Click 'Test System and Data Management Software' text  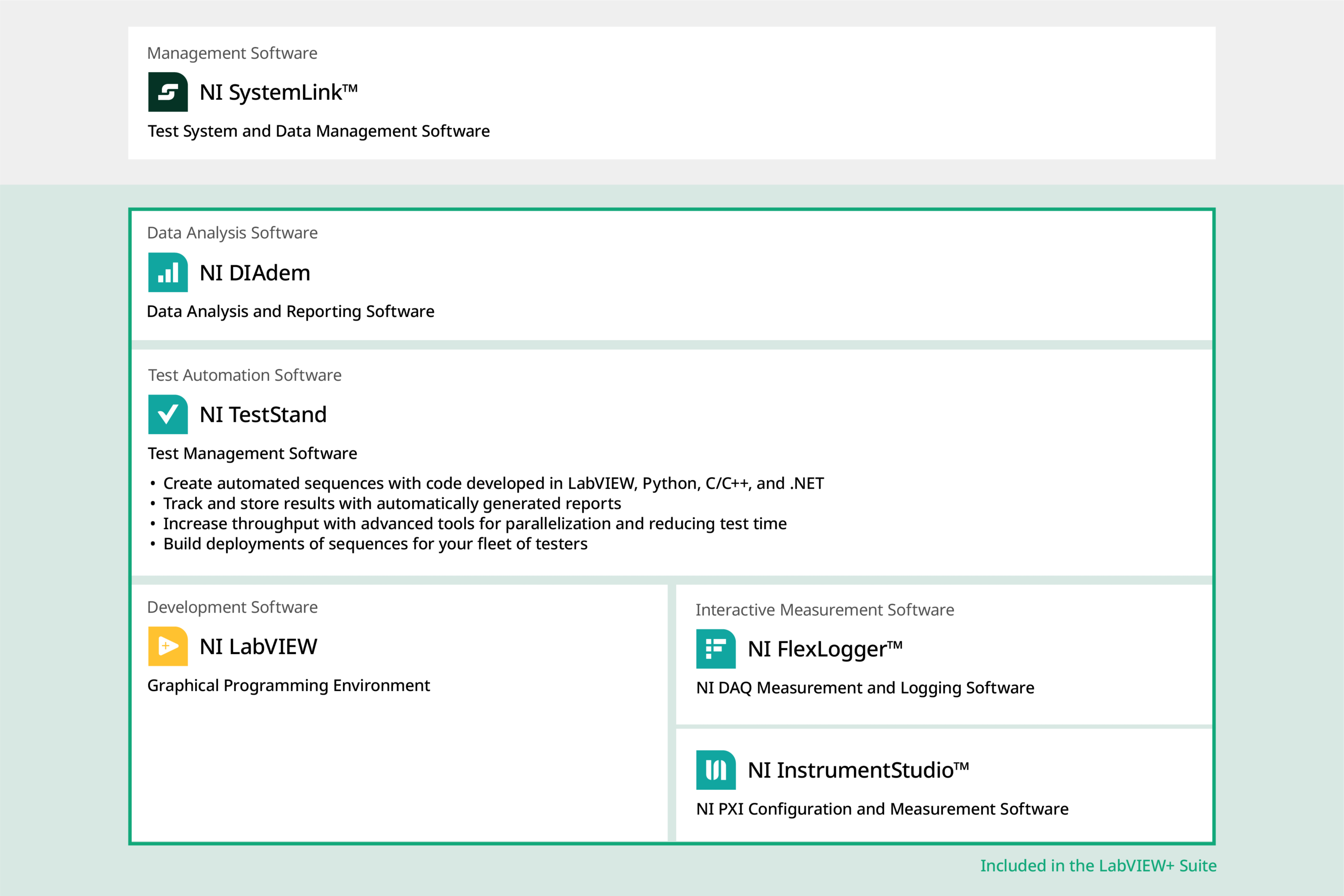[318, 132]
